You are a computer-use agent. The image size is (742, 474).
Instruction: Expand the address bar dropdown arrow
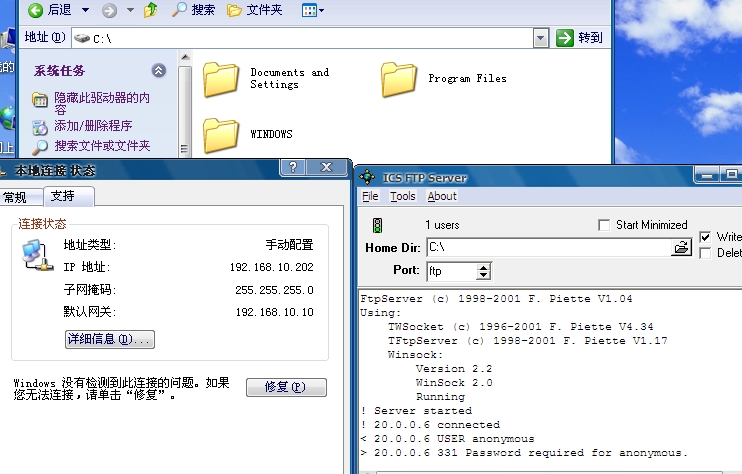coord(540,38)
